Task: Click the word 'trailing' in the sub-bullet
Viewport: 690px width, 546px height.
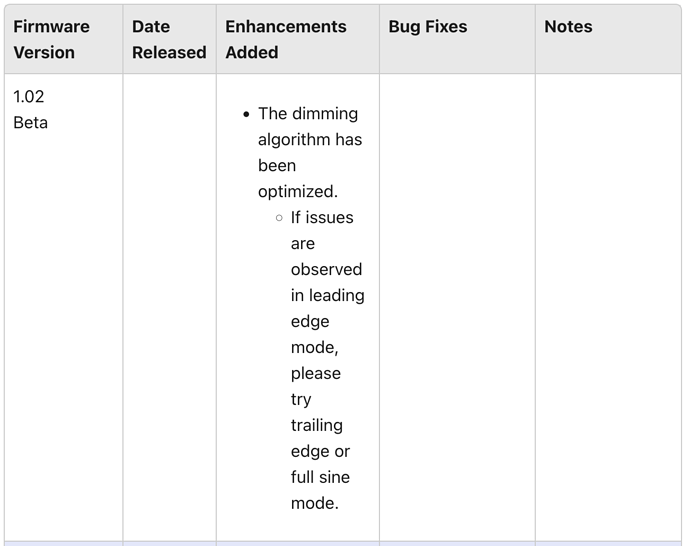Action: [317, 426]
